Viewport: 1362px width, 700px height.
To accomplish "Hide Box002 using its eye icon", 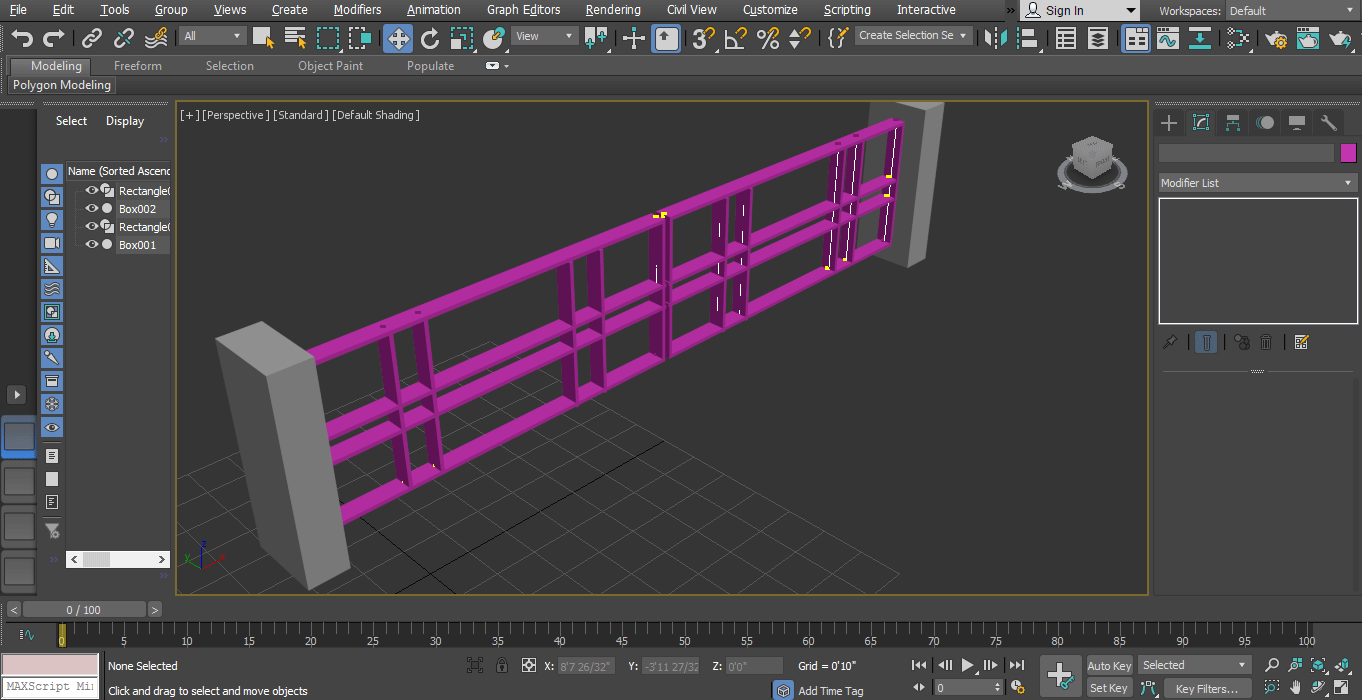I will click(92, 209).
